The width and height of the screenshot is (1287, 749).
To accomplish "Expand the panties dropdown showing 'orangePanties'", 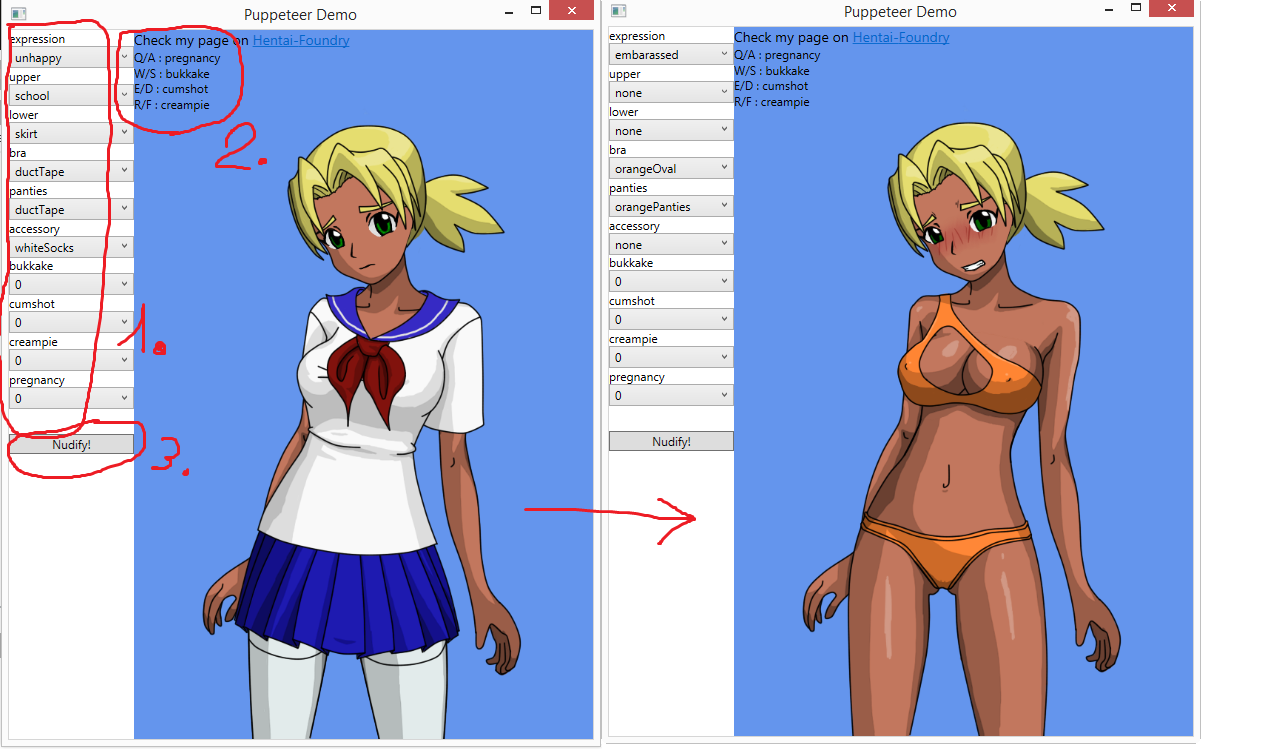I will [671, 206].
